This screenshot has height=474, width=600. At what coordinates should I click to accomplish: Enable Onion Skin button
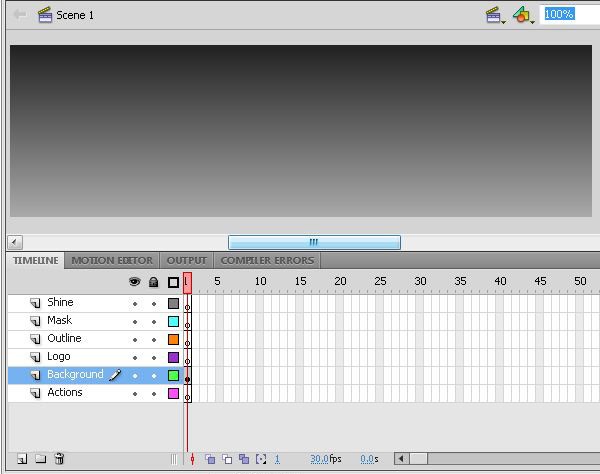[210, 459]
